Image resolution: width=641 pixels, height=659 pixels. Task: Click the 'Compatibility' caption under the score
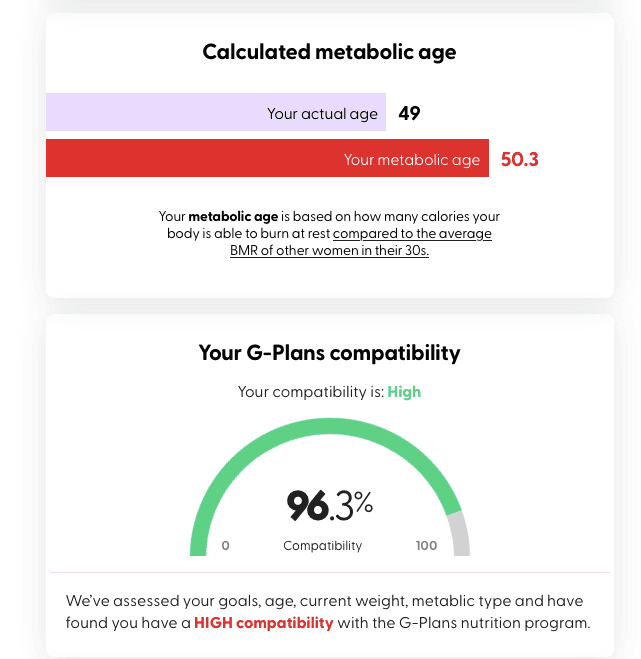322,546
